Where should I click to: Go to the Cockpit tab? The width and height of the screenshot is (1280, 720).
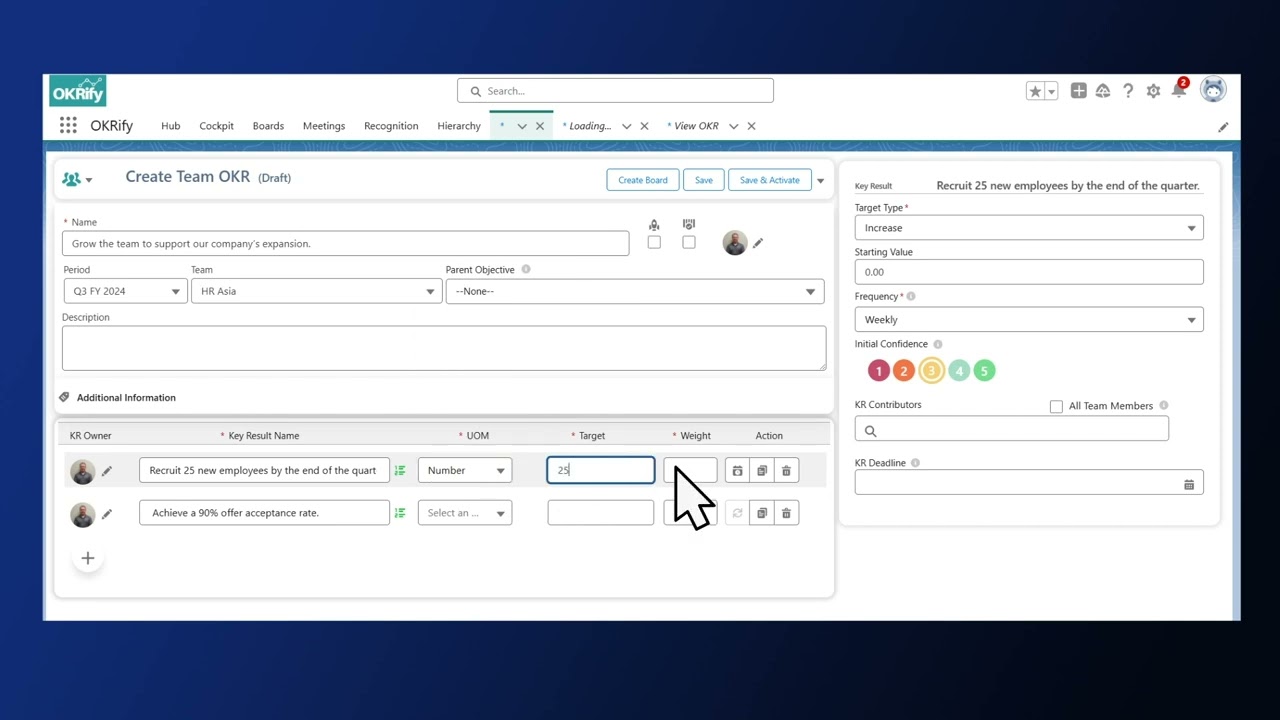[216, 126]
